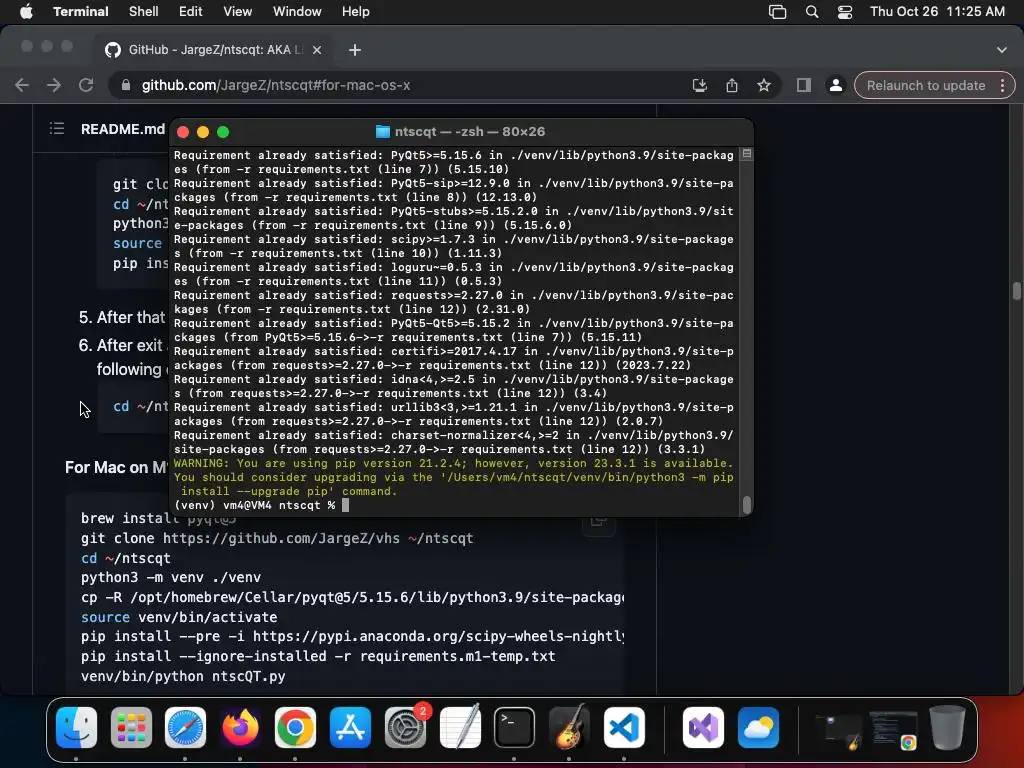Click Relaunch to update button
Screen dimensions: 1024x768
click(x=925, y=86)
